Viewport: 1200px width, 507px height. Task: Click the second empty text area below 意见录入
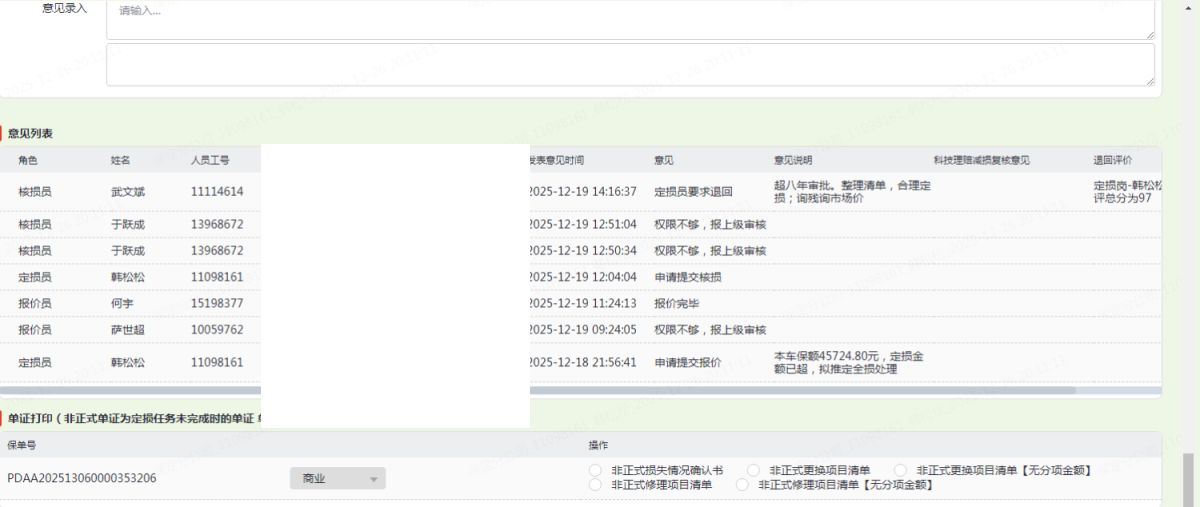630,64
